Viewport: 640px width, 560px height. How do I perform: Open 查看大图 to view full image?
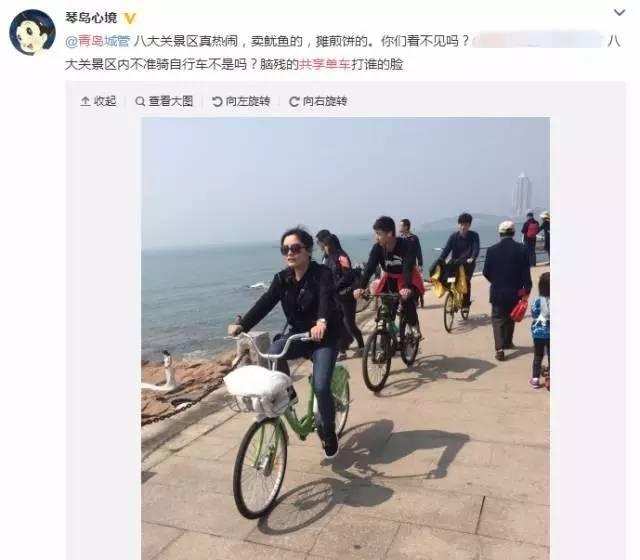tap(164, 101)
